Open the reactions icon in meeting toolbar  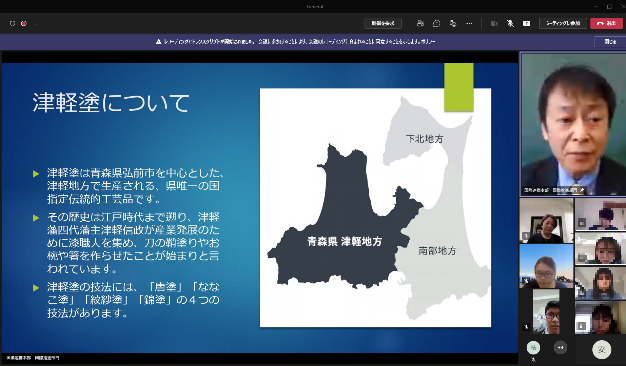coord(453,24)
